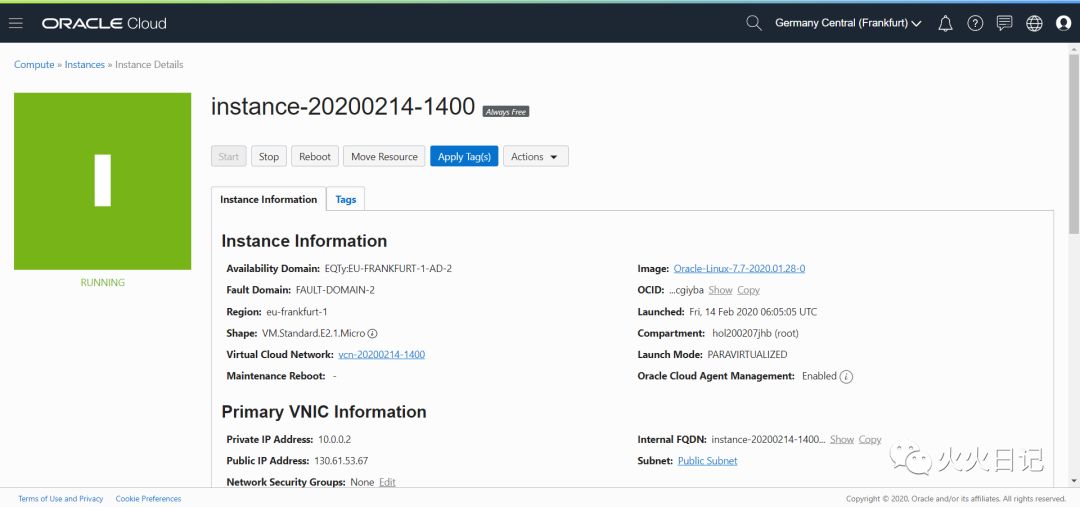1080x507 pixels.
Task: Copy the Internal FQDN
Action: click(x=870, y=439)
